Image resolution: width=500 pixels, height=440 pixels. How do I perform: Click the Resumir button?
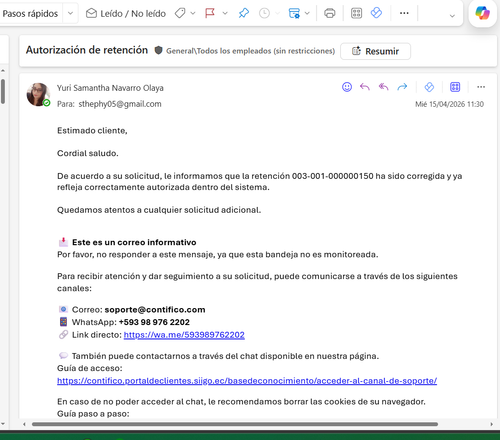point(375,51)
